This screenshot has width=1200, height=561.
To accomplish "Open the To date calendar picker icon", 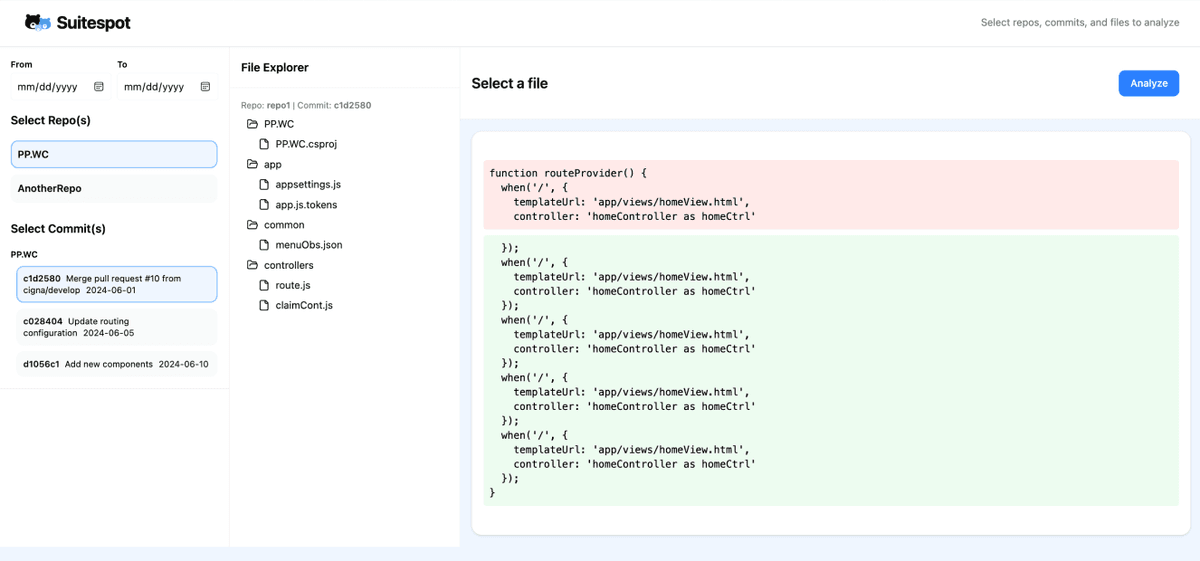I will click(x=205, y=87).
